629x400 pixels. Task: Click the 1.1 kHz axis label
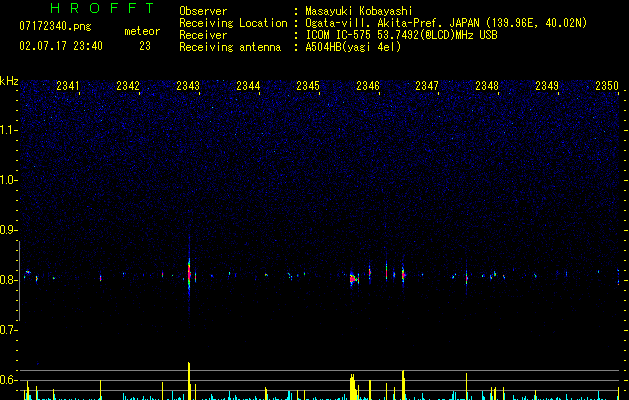tap(9, 130)
